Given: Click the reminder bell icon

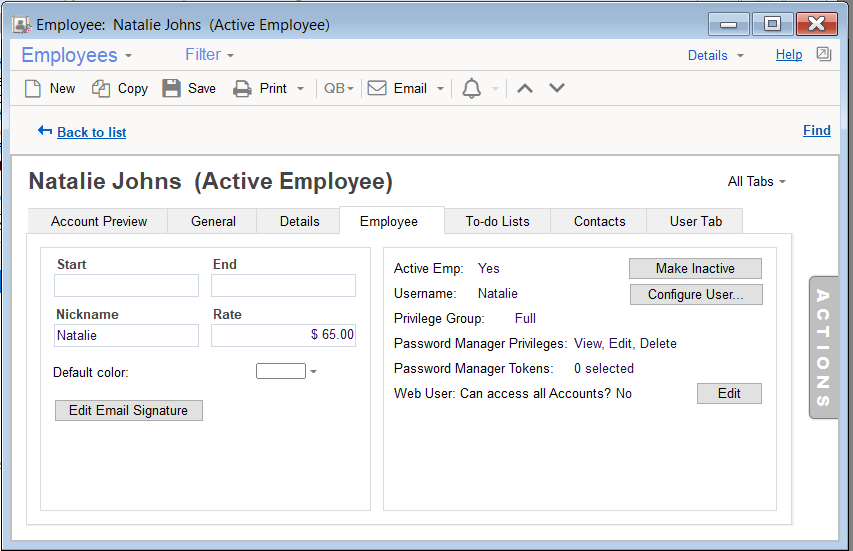Looking at the screenshot, I should (x=472, y=88).
